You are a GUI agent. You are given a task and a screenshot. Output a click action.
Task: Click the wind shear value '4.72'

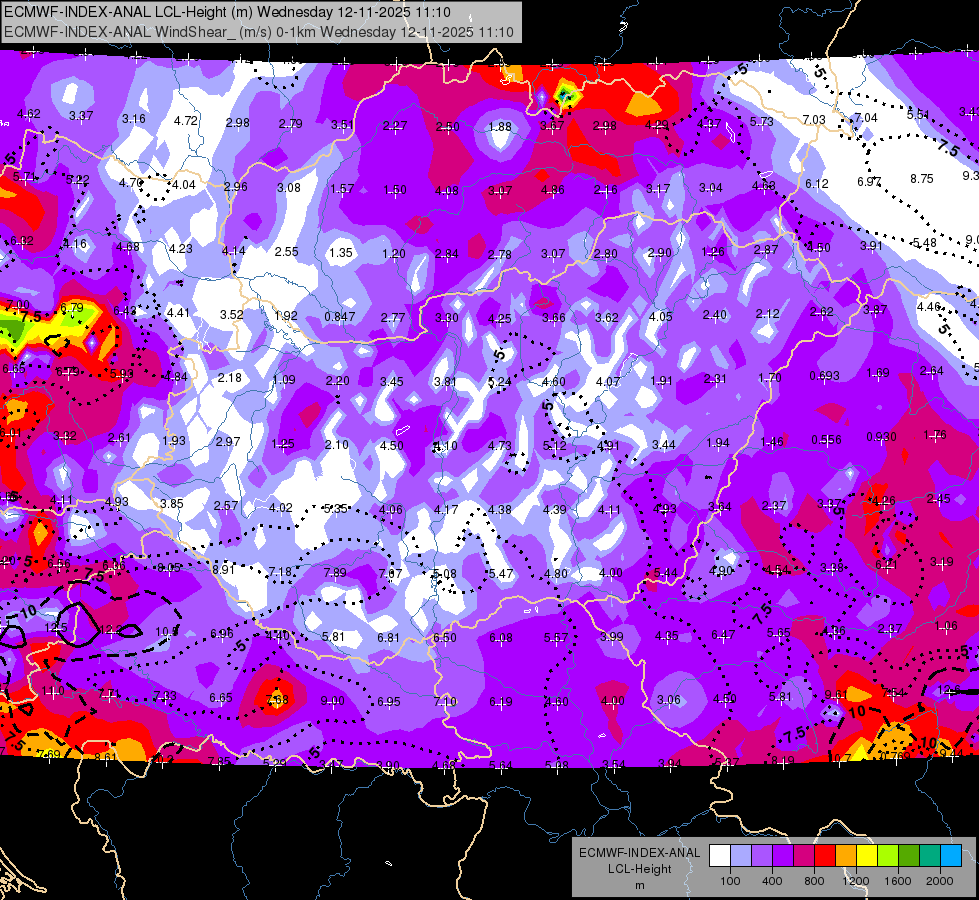(x=185, y=120)
